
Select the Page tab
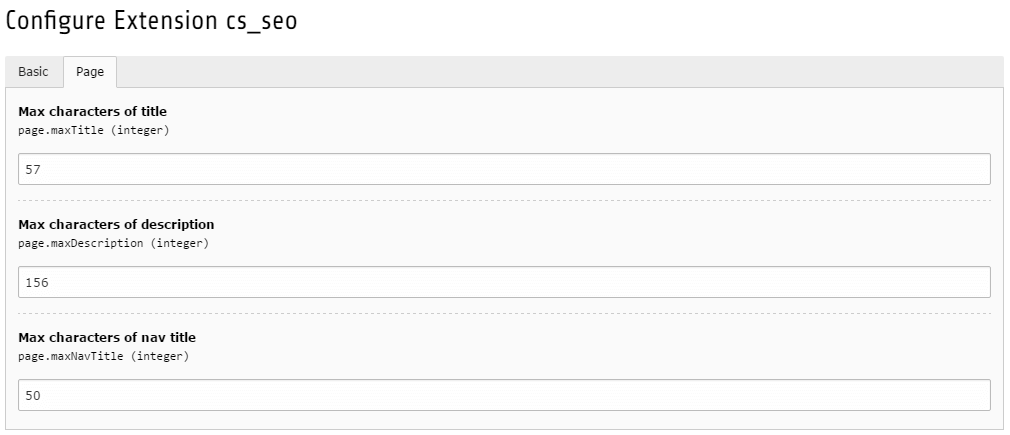pos(90,72)
